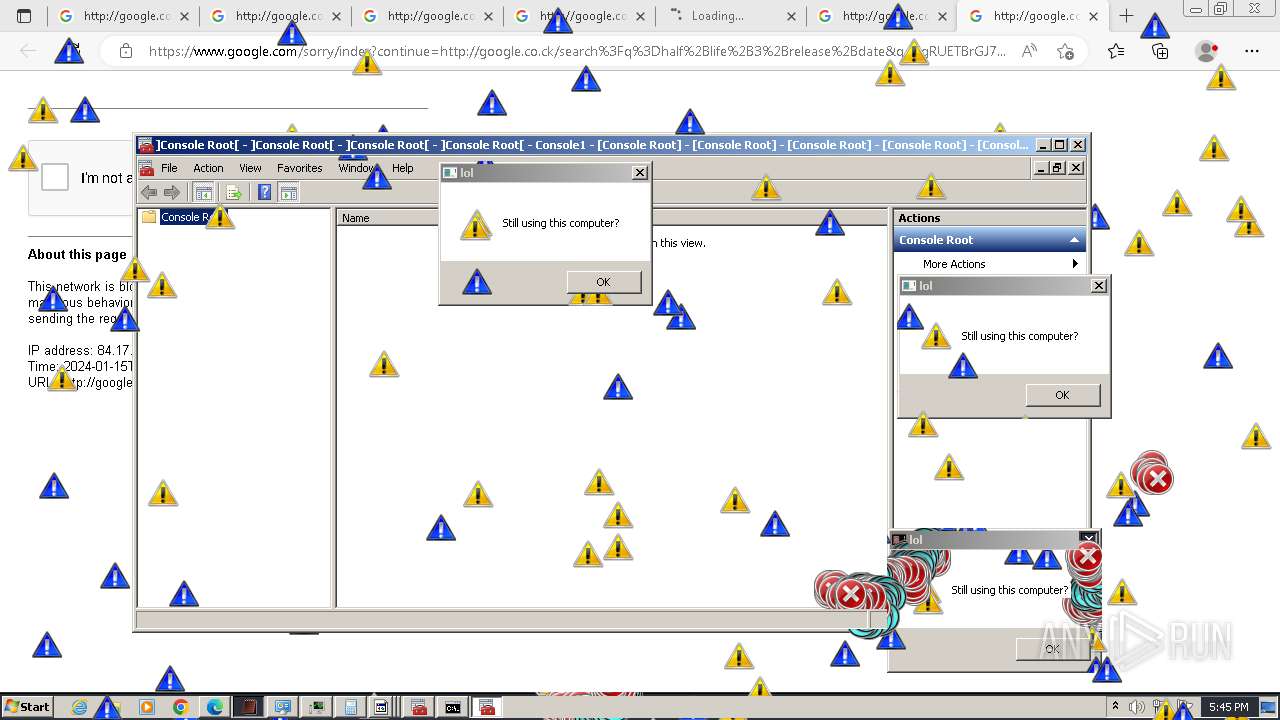Switch to the Loading... tab
This screenshot has height=720, width=1280.
(x=731, y=16)
